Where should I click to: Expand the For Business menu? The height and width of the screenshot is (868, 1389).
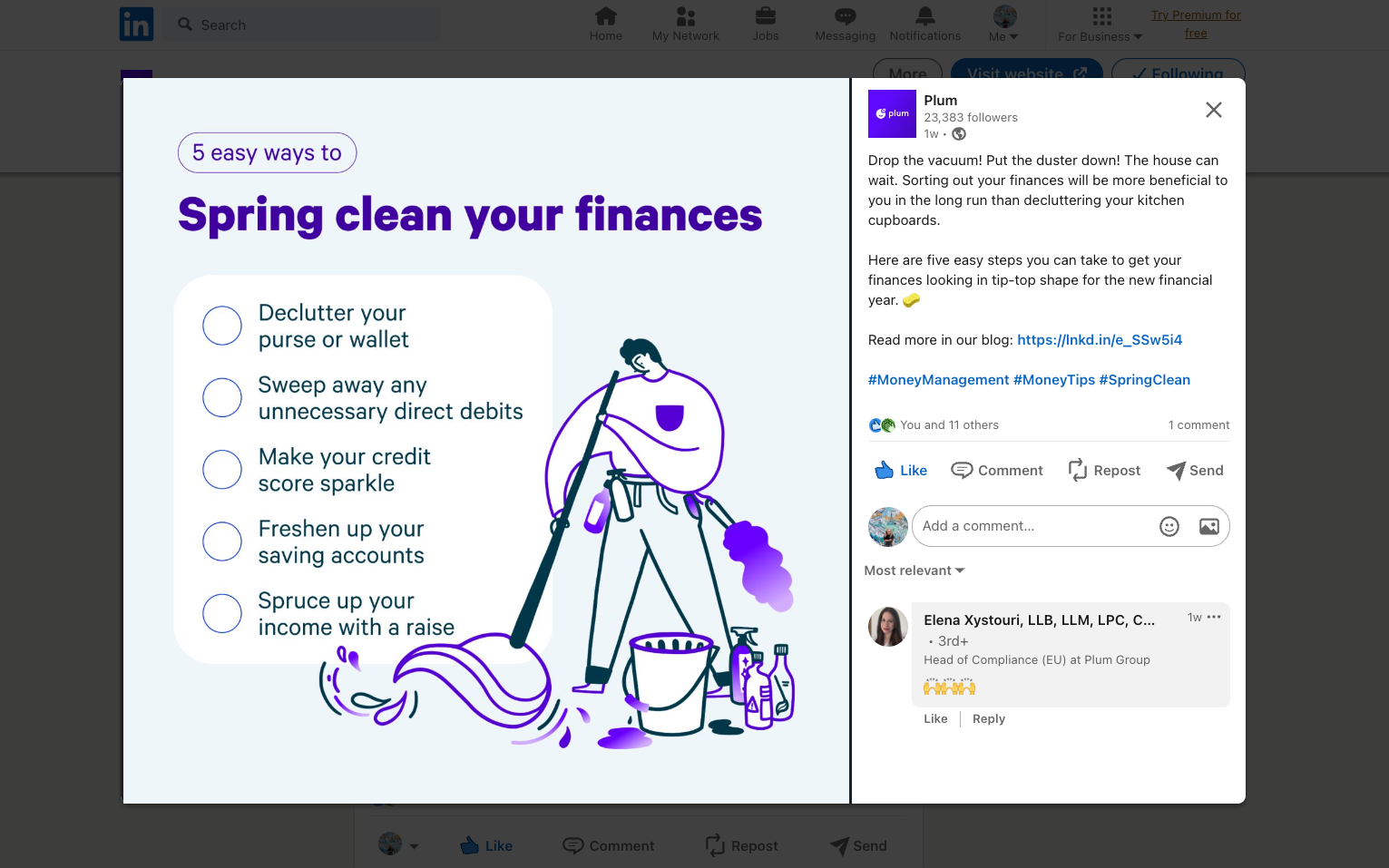[x=1100, y=24]
